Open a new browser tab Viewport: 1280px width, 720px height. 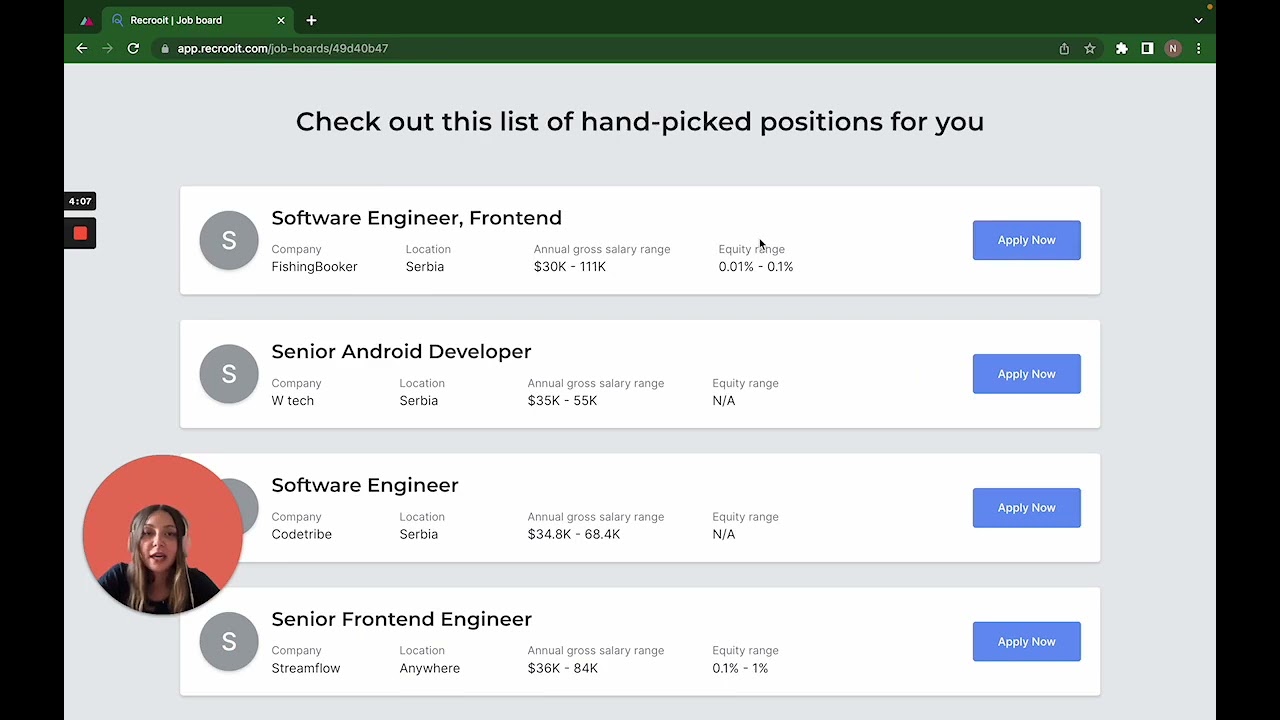(311, 20)
